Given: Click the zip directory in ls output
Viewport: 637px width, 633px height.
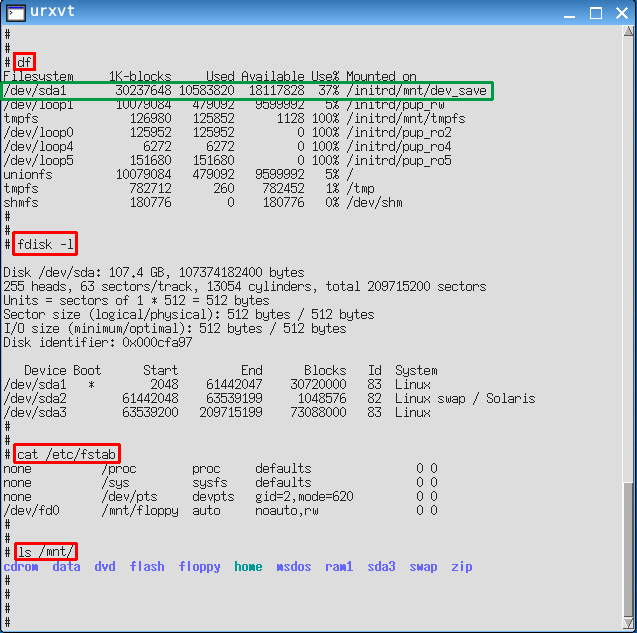Looking at the screenshot, I should (x=461, y=567).
